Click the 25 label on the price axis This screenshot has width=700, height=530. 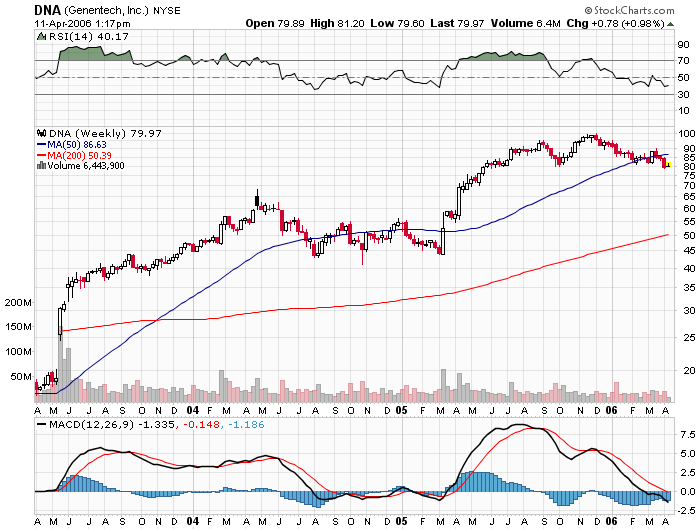pyautogui.click(x=689, y=338)
